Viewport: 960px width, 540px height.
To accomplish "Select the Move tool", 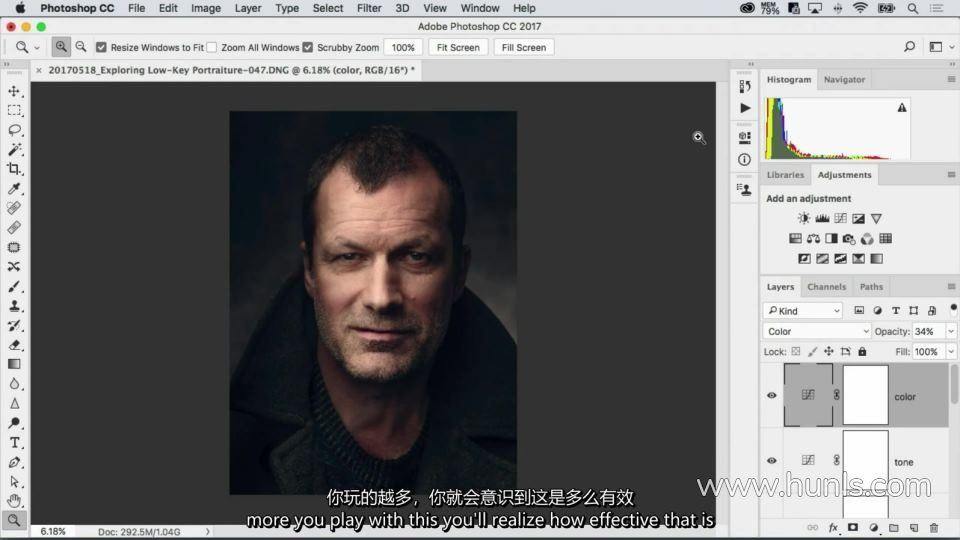I will [14, 91].
